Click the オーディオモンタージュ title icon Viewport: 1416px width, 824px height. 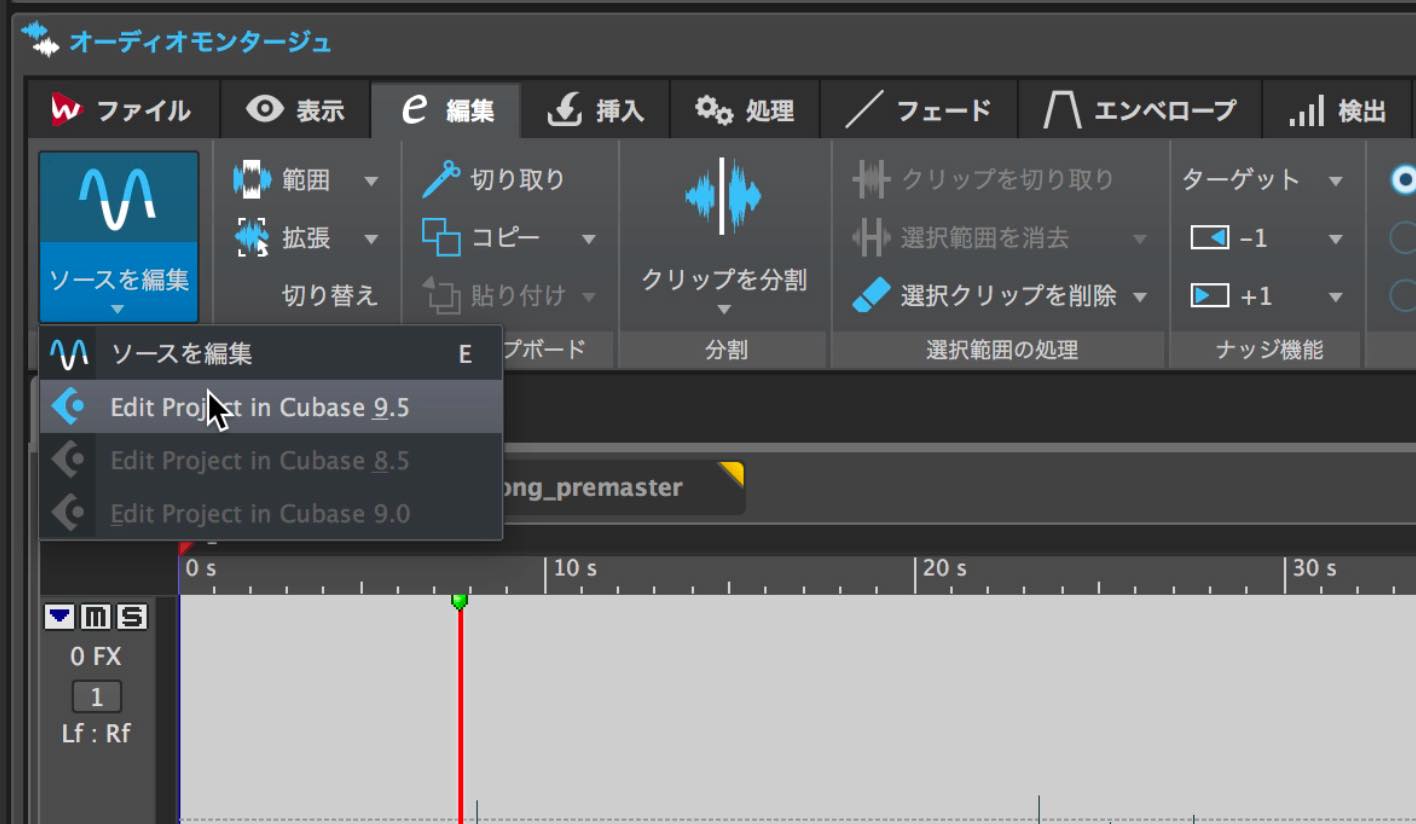(x=41, y=39)
